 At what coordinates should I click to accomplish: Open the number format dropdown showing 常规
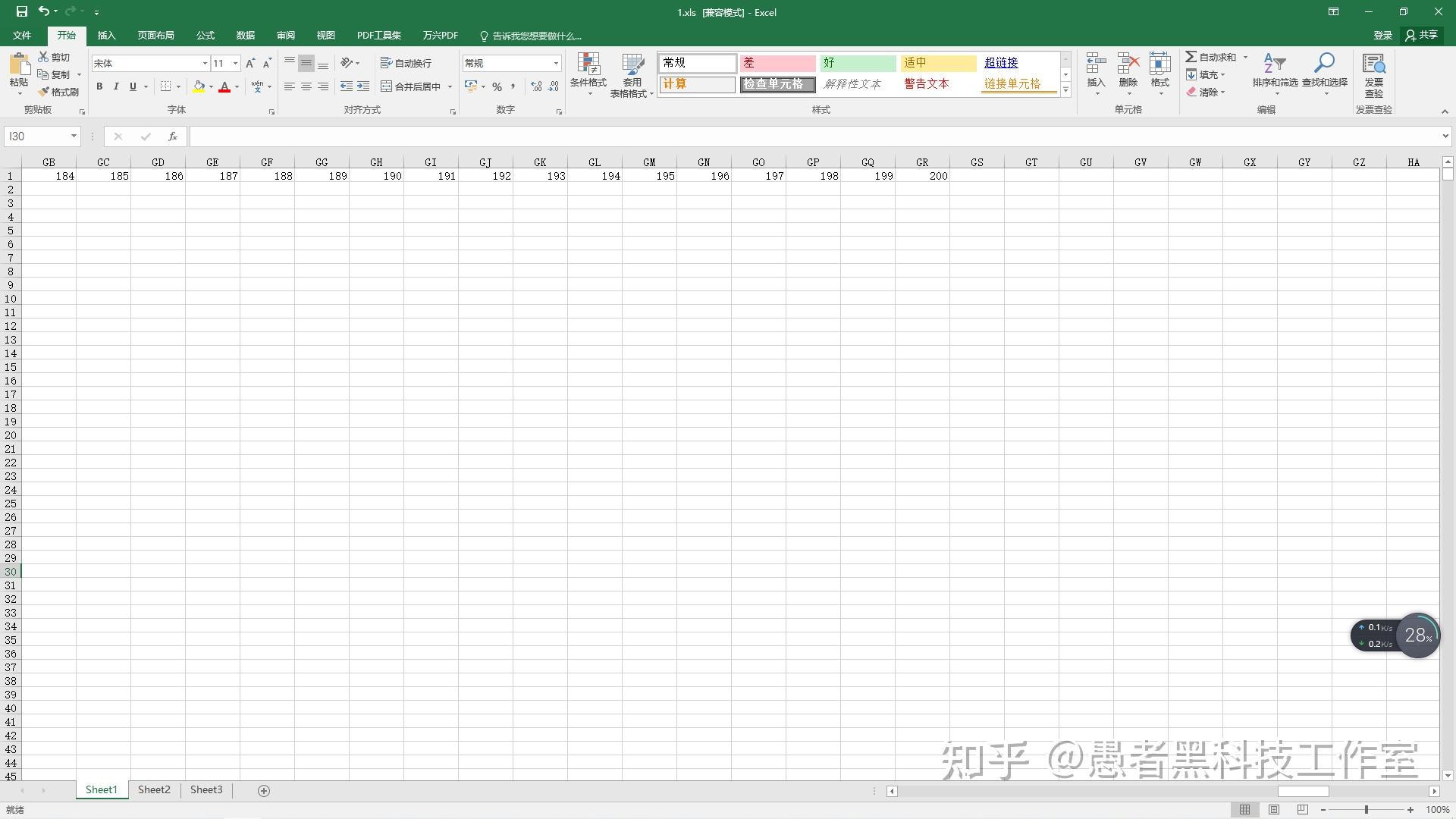pos(556,63)
